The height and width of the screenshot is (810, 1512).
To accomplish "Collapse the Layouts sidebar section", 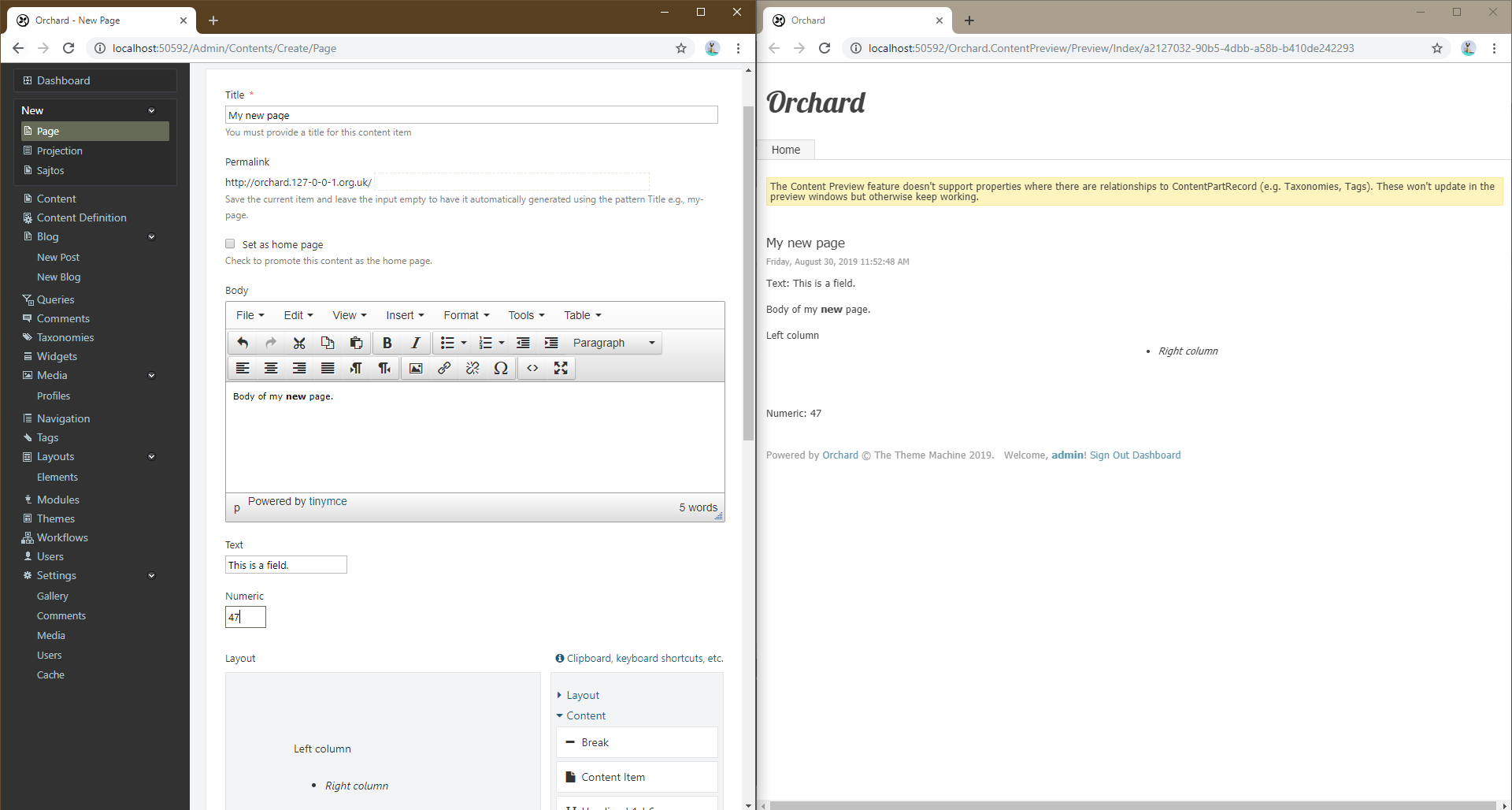I will (151, 457).
